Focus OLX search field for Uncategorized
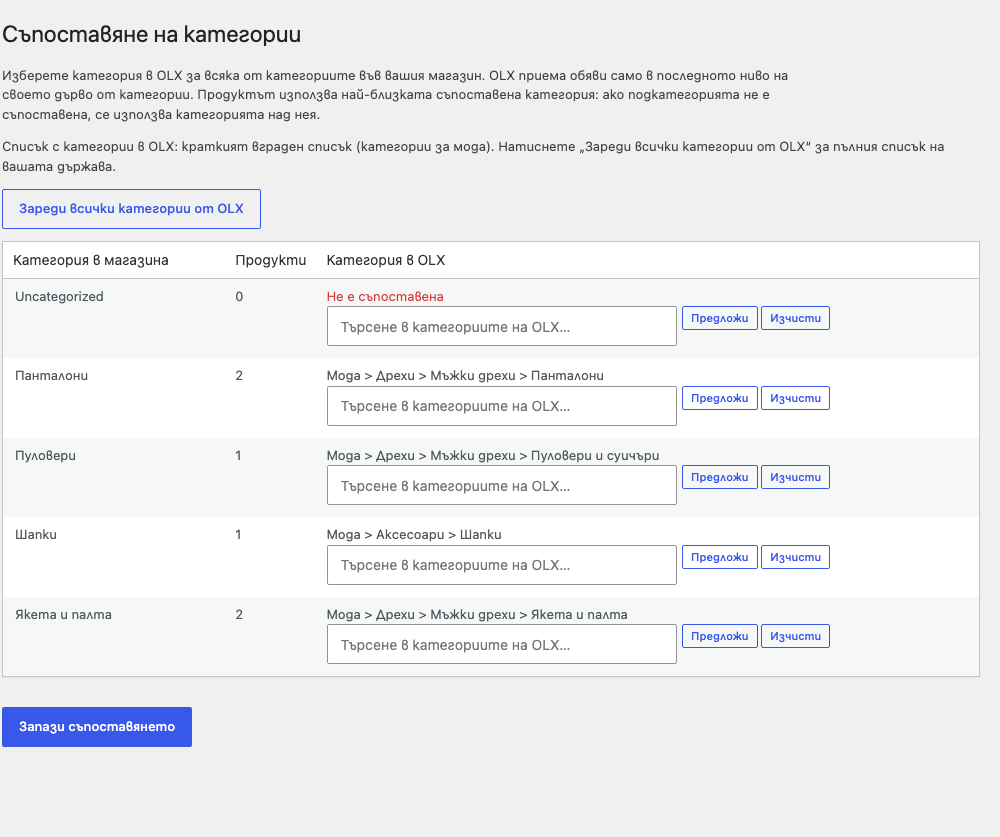The image size is (1000, 837). coord(502,326)
